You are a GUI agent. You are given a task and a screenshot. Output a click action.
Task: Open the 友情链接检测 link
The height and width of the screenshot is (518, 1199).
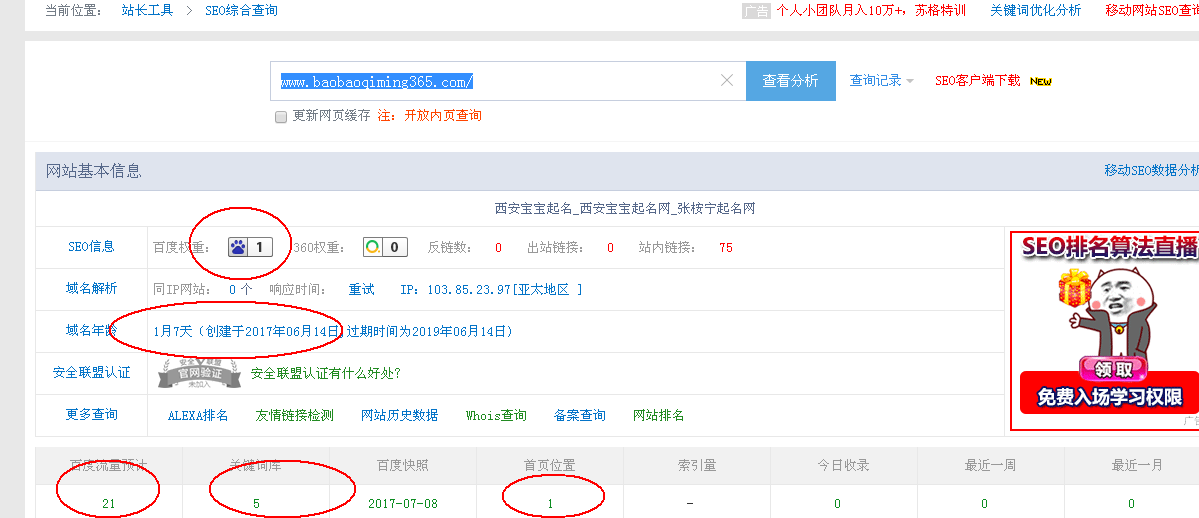(294, 415)
